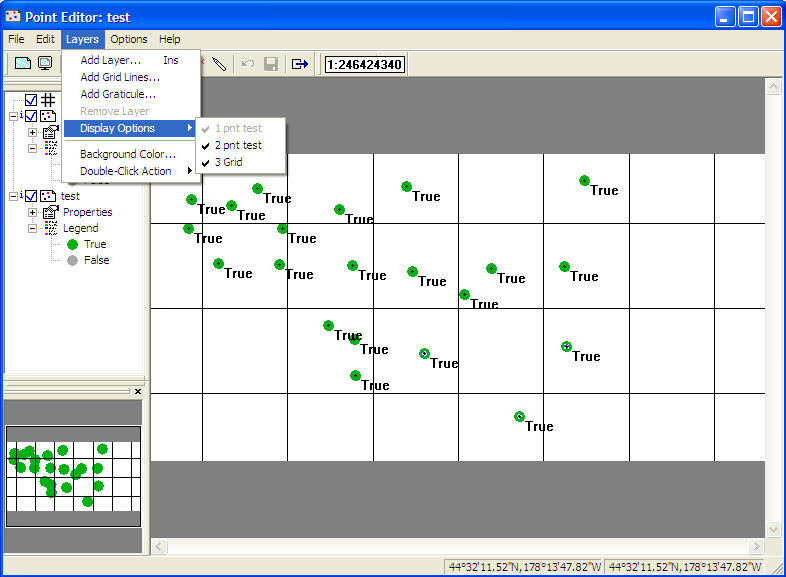This screenshot has height=577, width=786.
Task: Open the Options menu
Action: click(129, 39)
